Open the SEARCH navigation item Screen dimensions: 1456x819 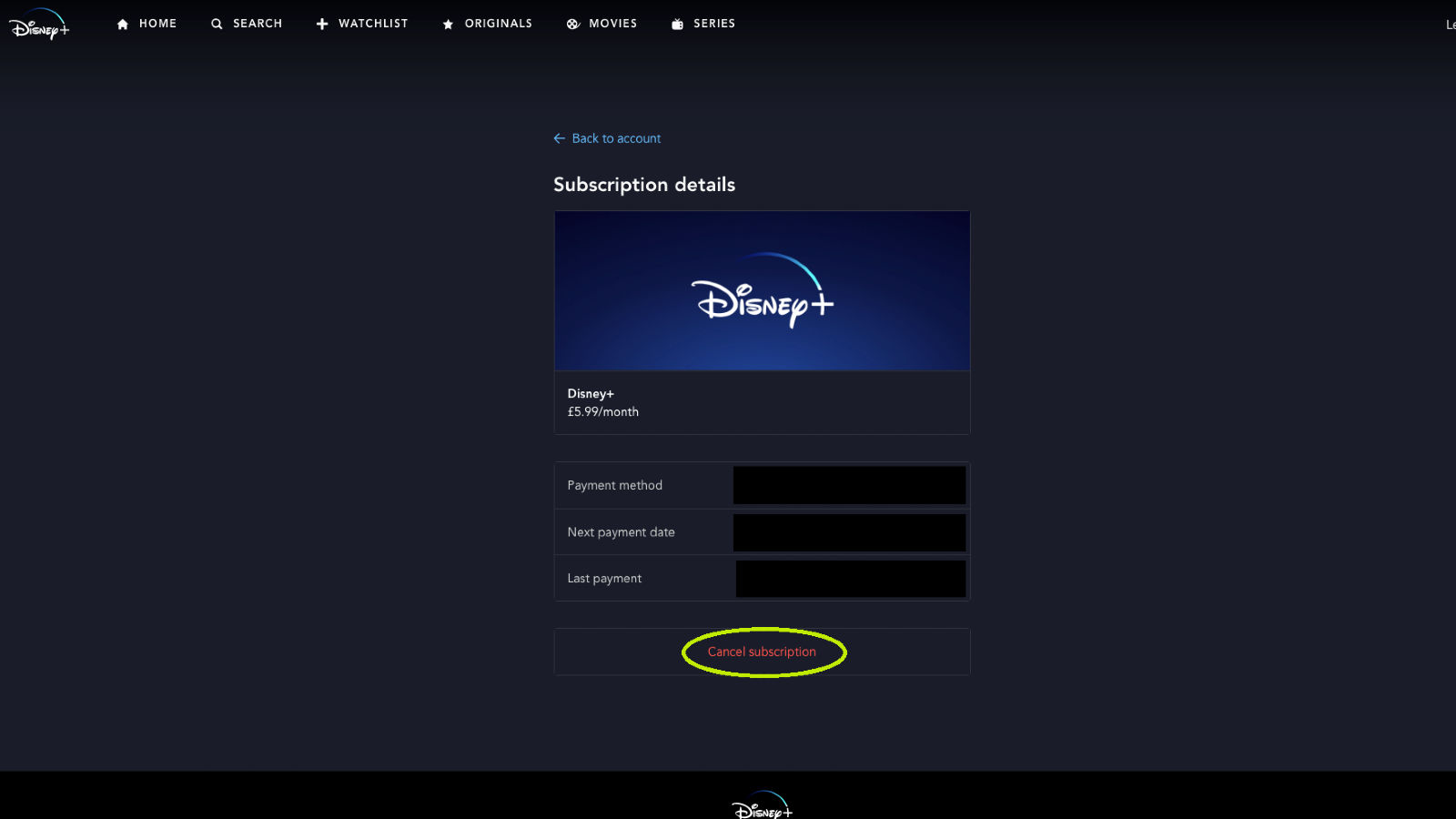257,23
